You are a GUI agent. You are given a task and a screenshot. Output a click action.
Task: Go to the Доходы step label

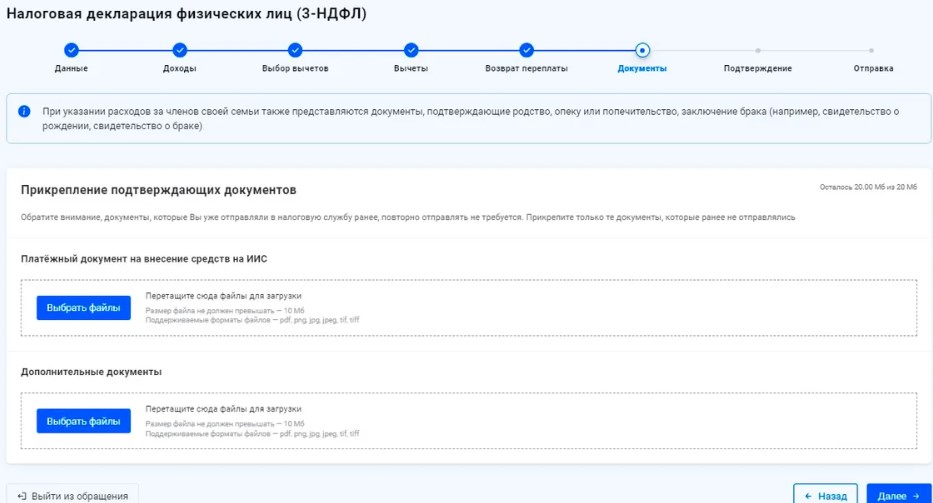pos(180,68)
